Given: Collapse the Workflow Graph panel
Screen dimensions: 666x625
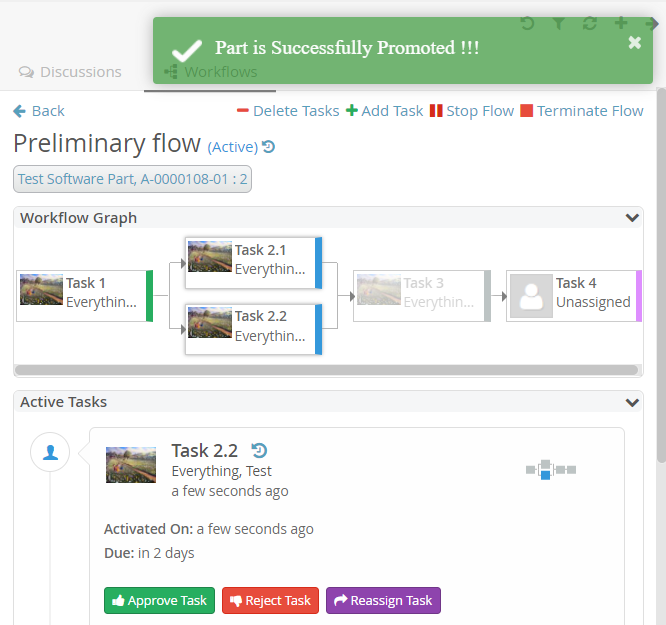Looking at the screenshot, I should click(x=632, y=218).
